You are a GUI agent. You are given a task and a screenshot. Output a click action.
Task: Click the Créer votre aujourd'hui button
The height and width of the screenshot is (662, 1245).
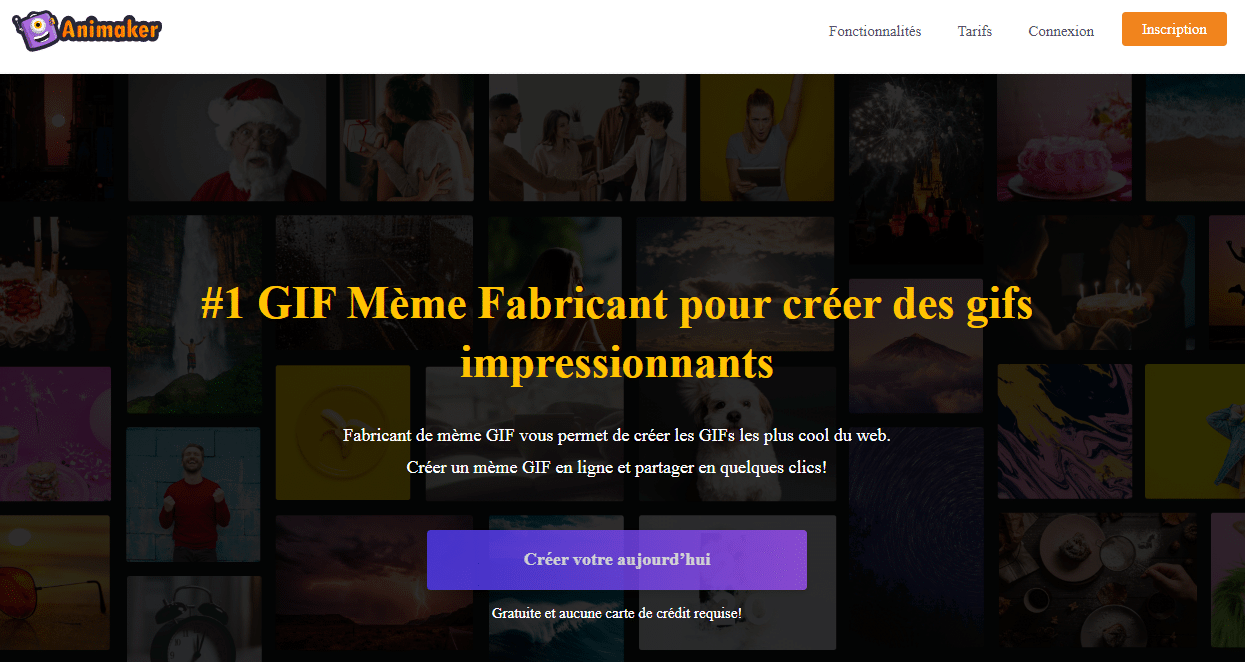click(x=616, y=560)
